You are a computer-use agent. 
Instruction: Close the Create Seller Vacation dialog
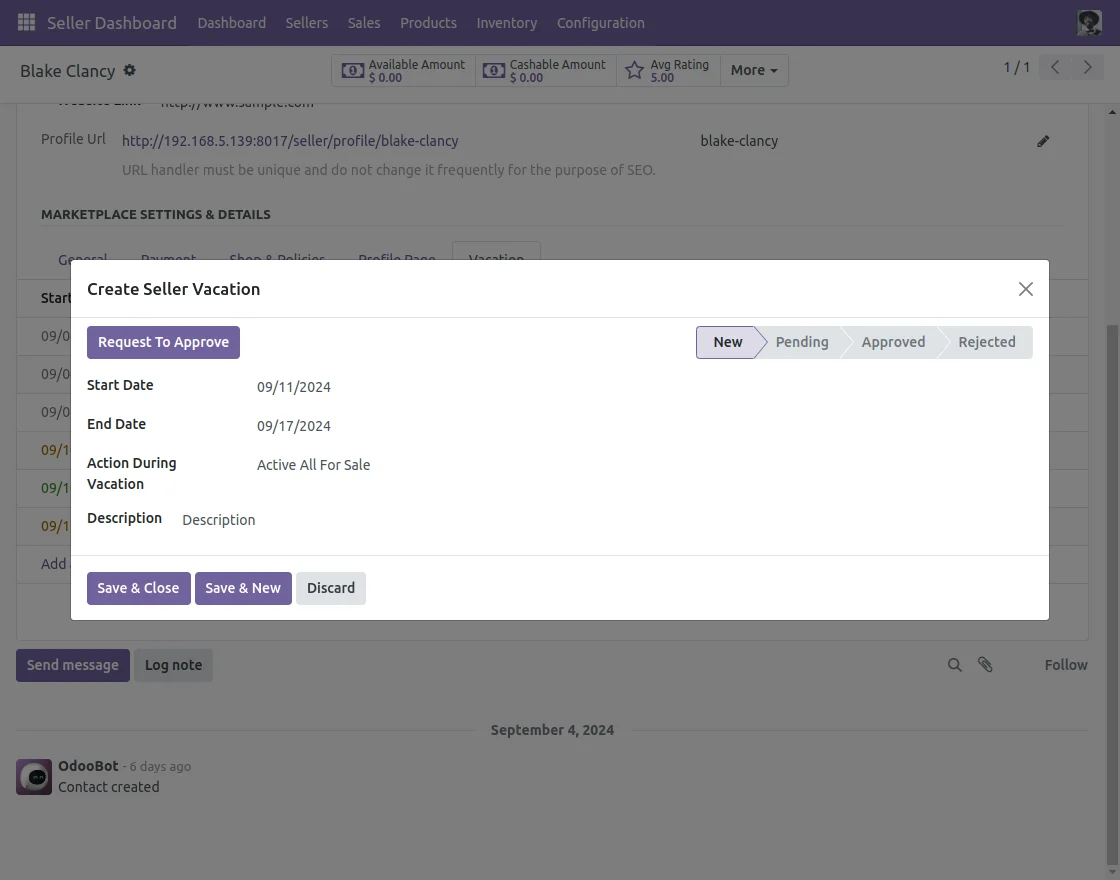tap(1025, 289)
